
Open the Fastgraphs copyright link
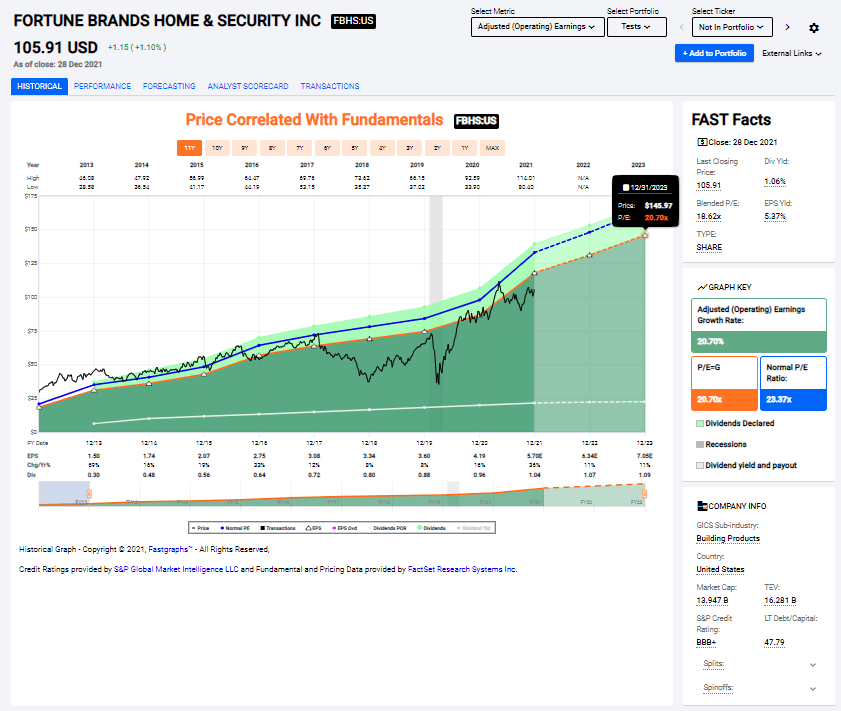170,549
